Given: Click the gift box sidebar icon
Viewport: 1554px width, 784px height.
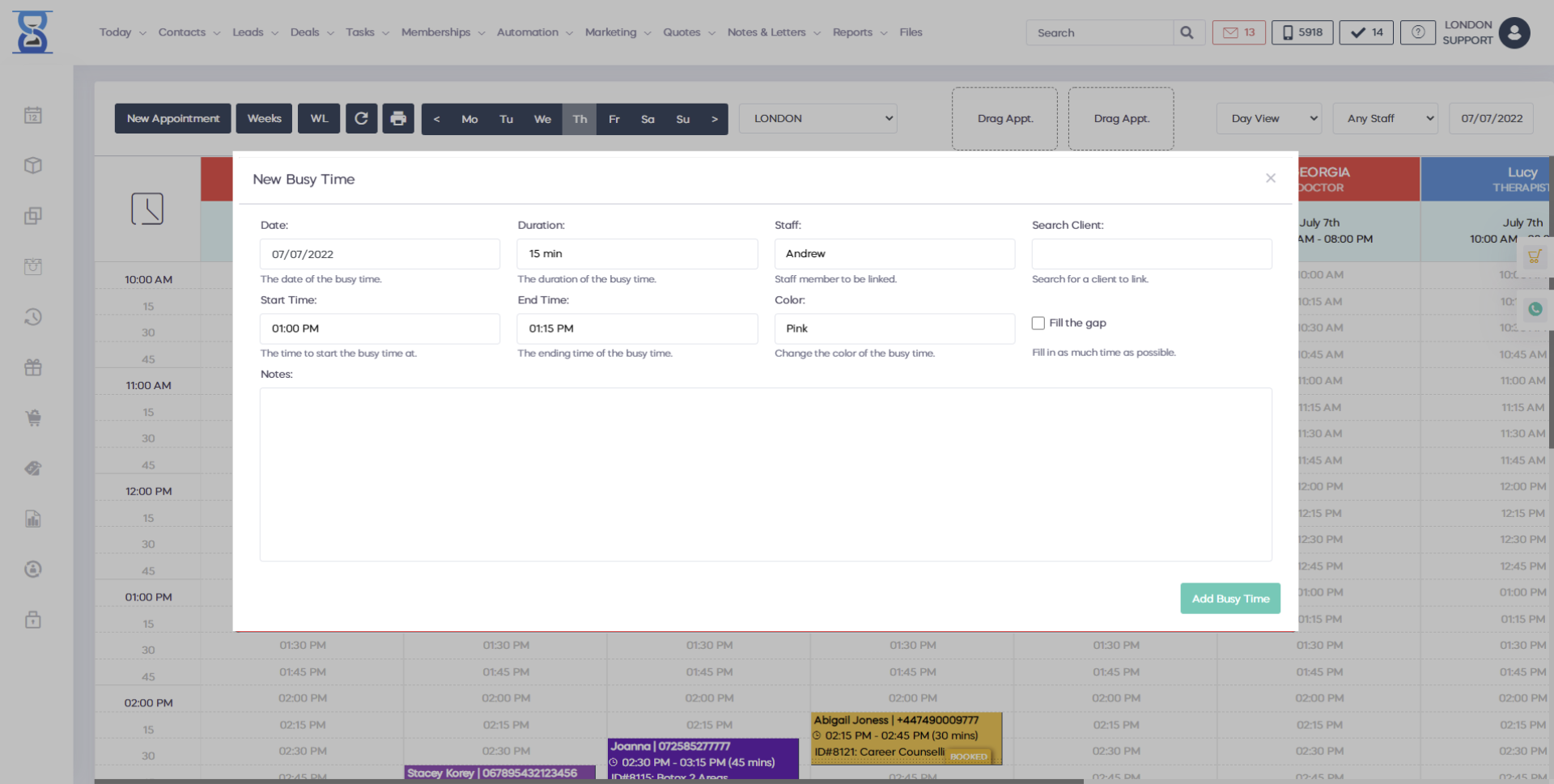Looking at the screenshot, I should [33, 367].
